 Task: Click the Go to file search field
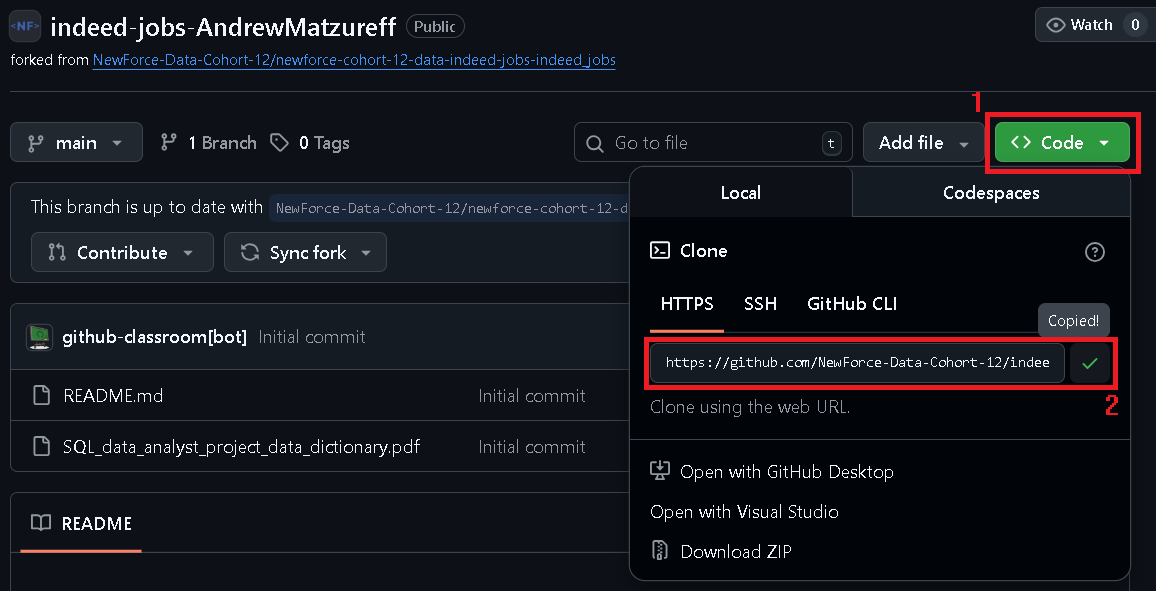(x=713, y=142)
